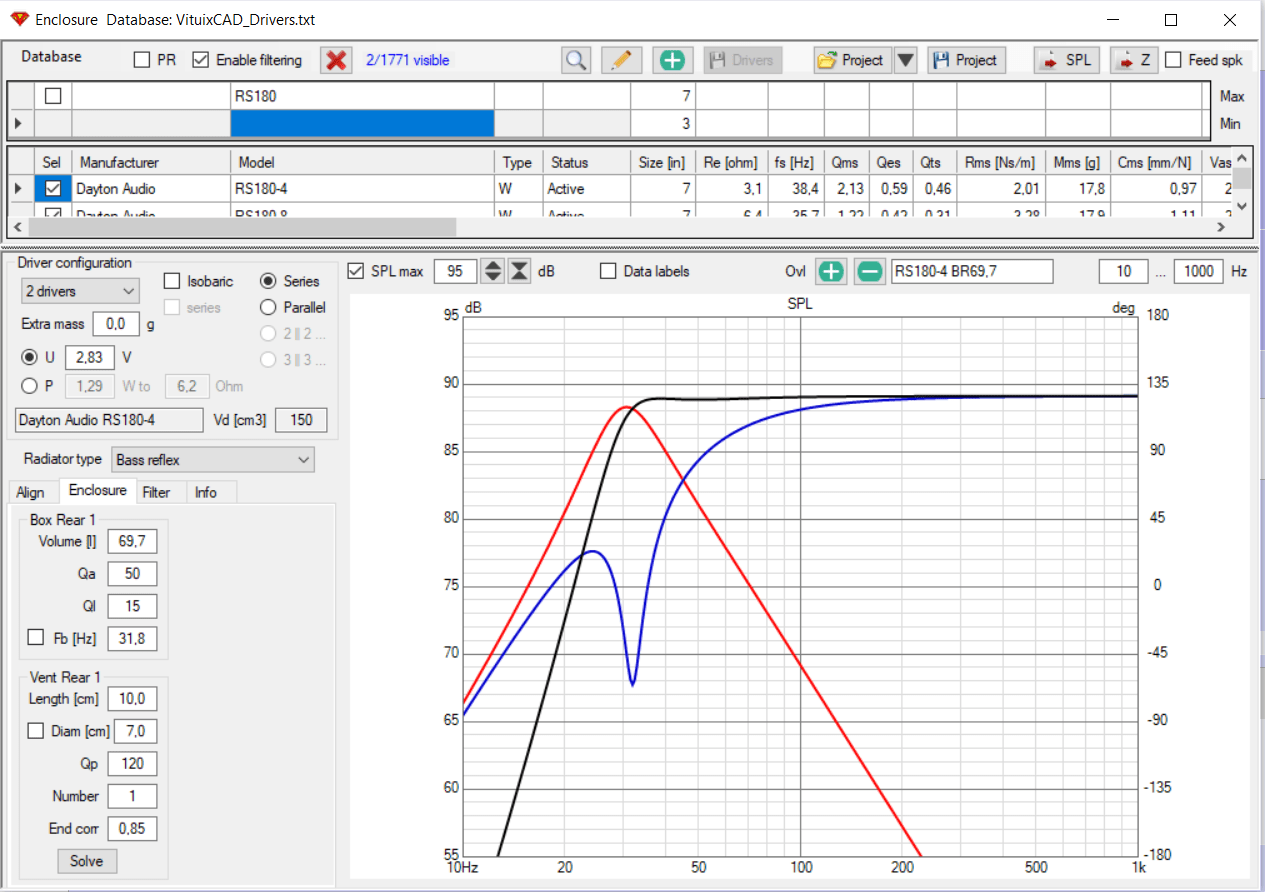Toggle the checkbox in the RS180 filter row
This screenshot has width=1265, height=892.
[x=53, y=96]
